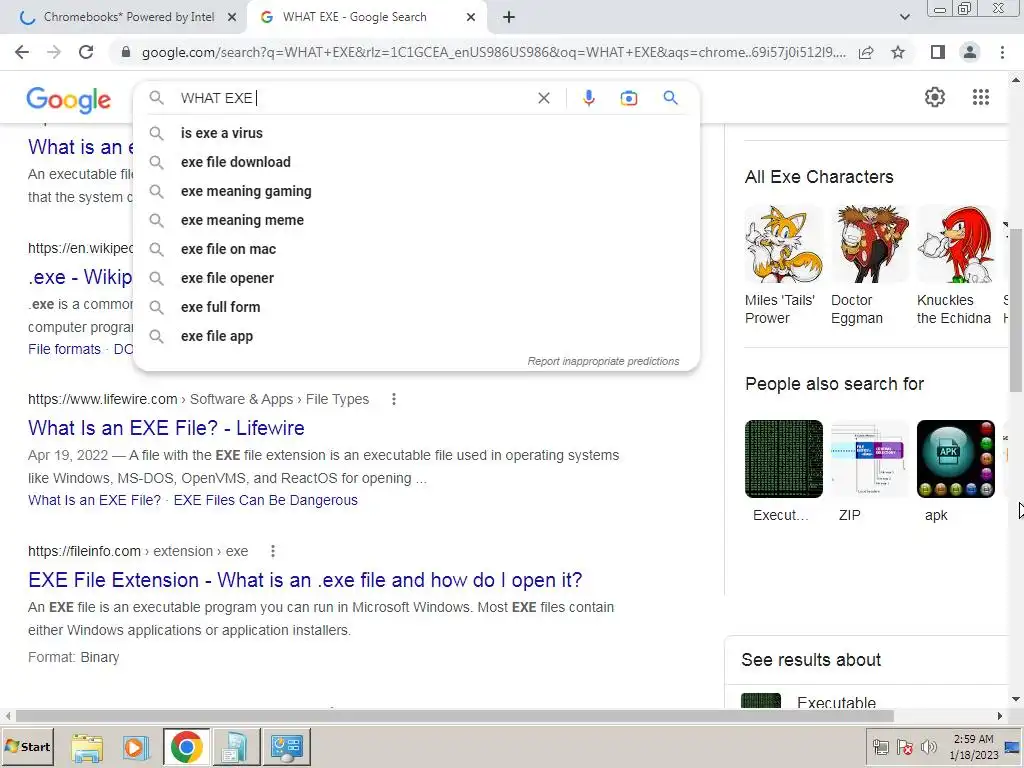Reload the current page

pos(86,52)
